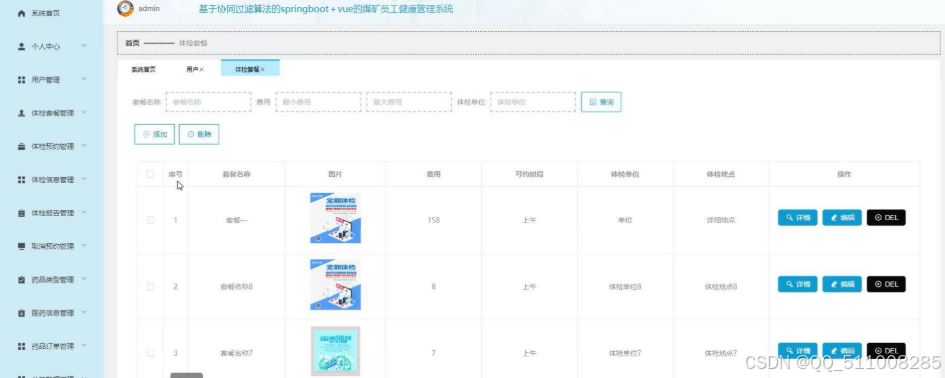Image resolution: width=945 pixels, height=378 pixels.
Task: Click the 添加 add button
Action: click(x=154, y=134)
